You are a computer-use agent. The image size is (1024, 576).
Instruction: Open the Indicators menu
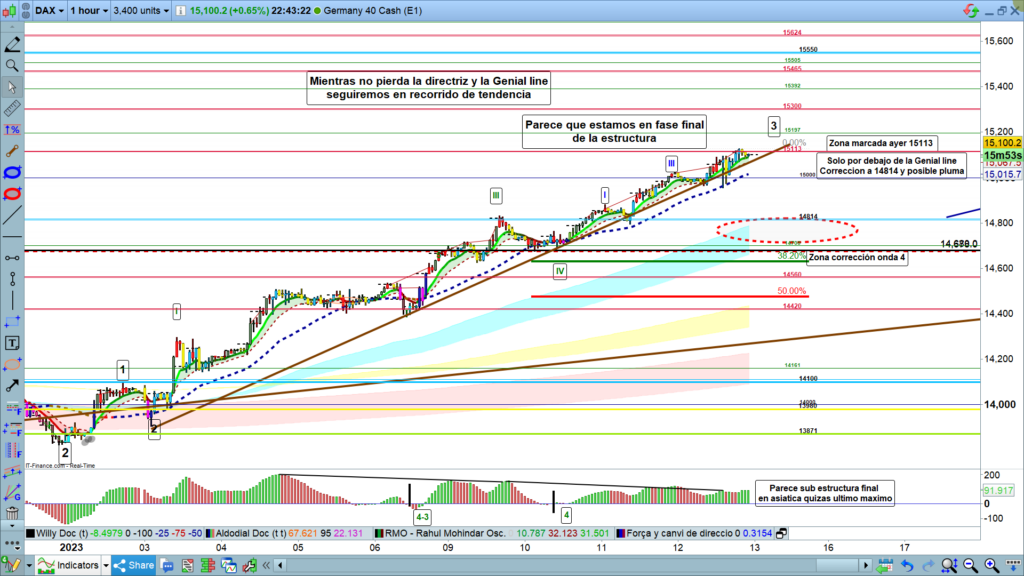click(x=69, y=565)
